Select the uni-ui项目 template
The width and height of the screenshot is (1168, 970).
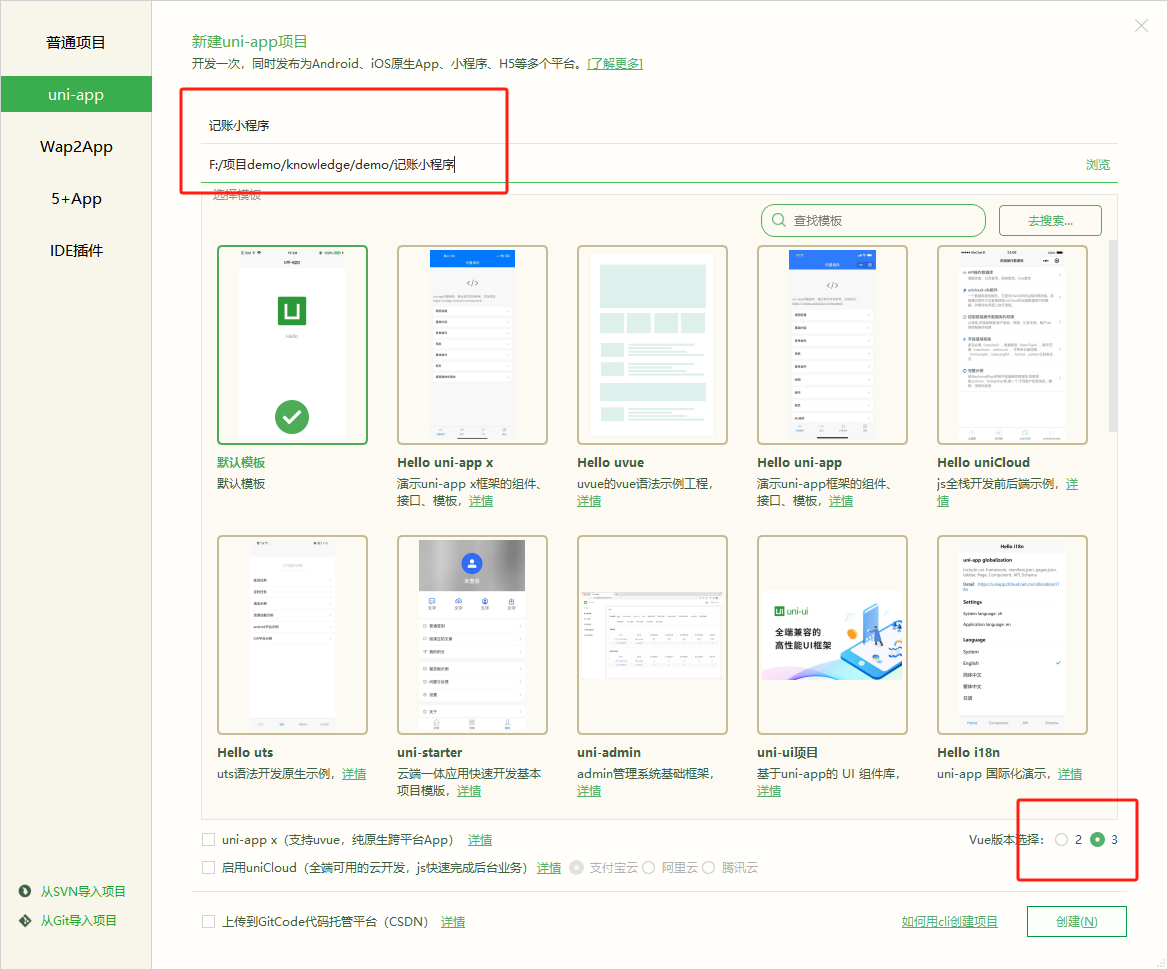pyautogui.click(x=832, y=635)
